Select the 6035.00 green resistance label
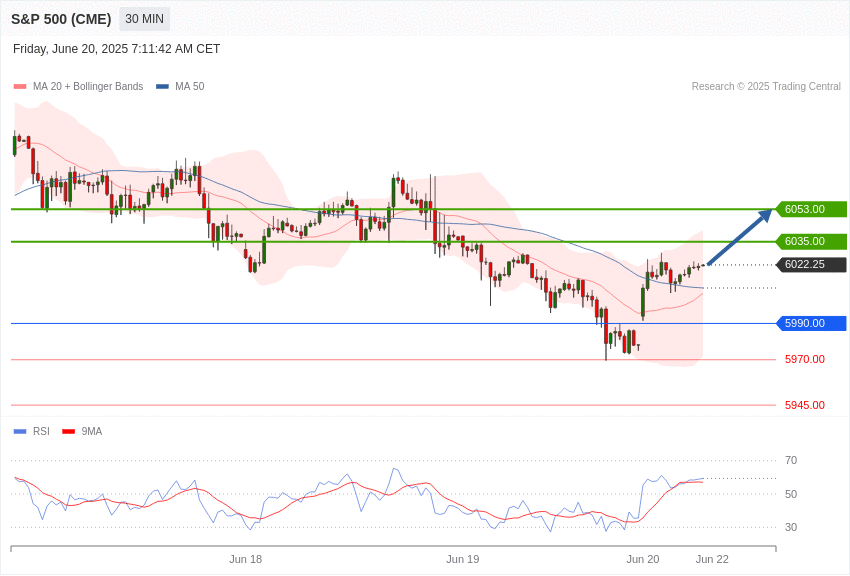 [x=811, y=241]
